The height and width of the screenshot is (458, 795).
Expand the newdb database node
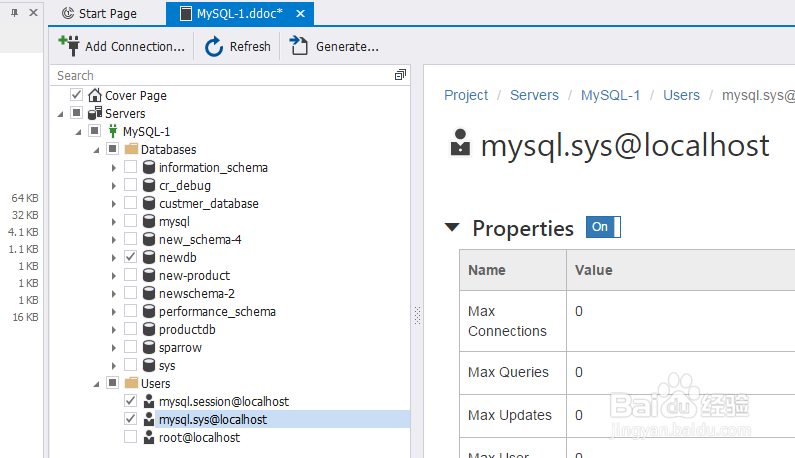click(114, 258)
